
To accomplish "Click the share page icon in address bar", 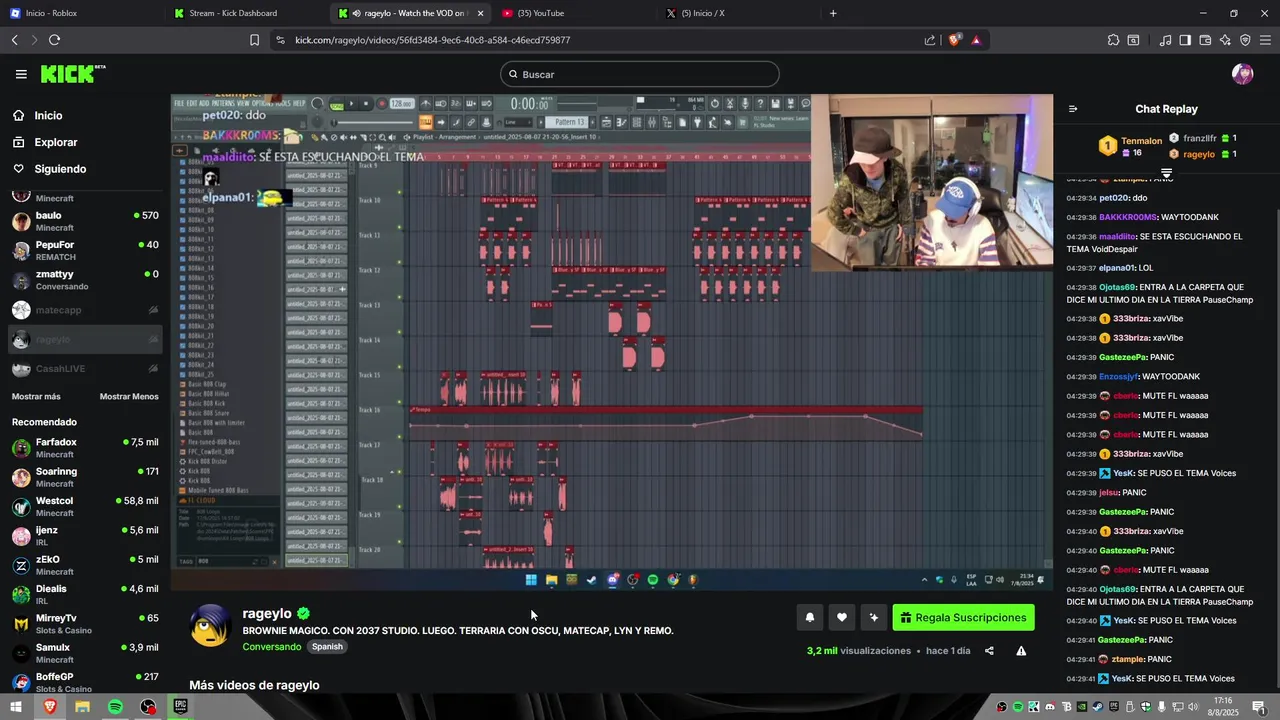I will (x=930, y=40).
